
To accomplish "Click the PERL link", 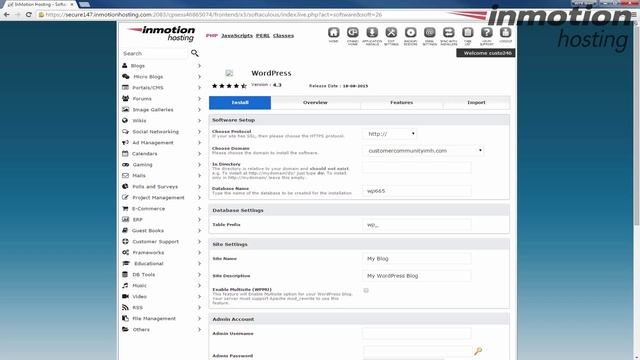I will [x=263, y=36].
